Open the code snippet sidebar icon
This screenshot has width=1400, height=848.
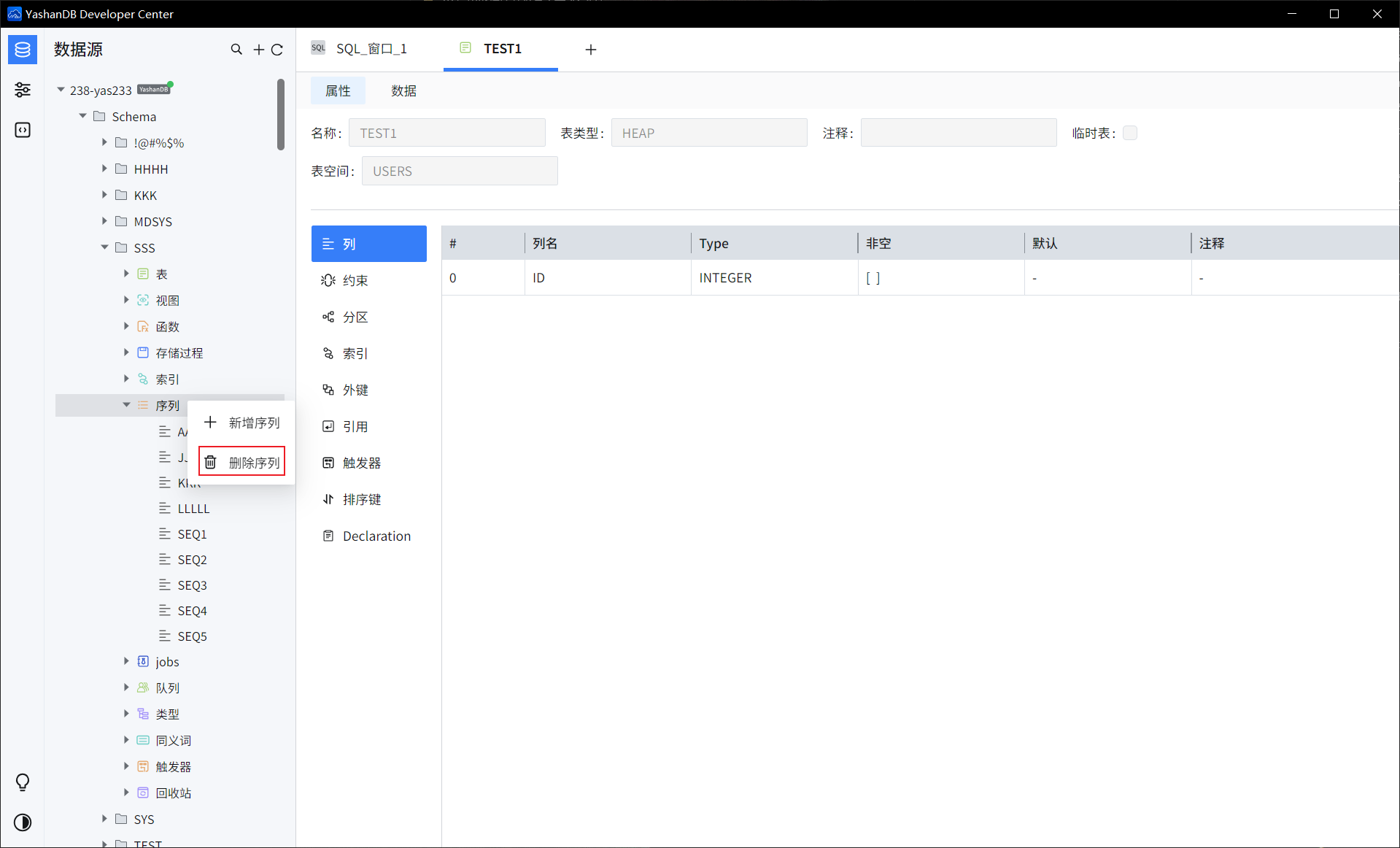tap(23, 130)
